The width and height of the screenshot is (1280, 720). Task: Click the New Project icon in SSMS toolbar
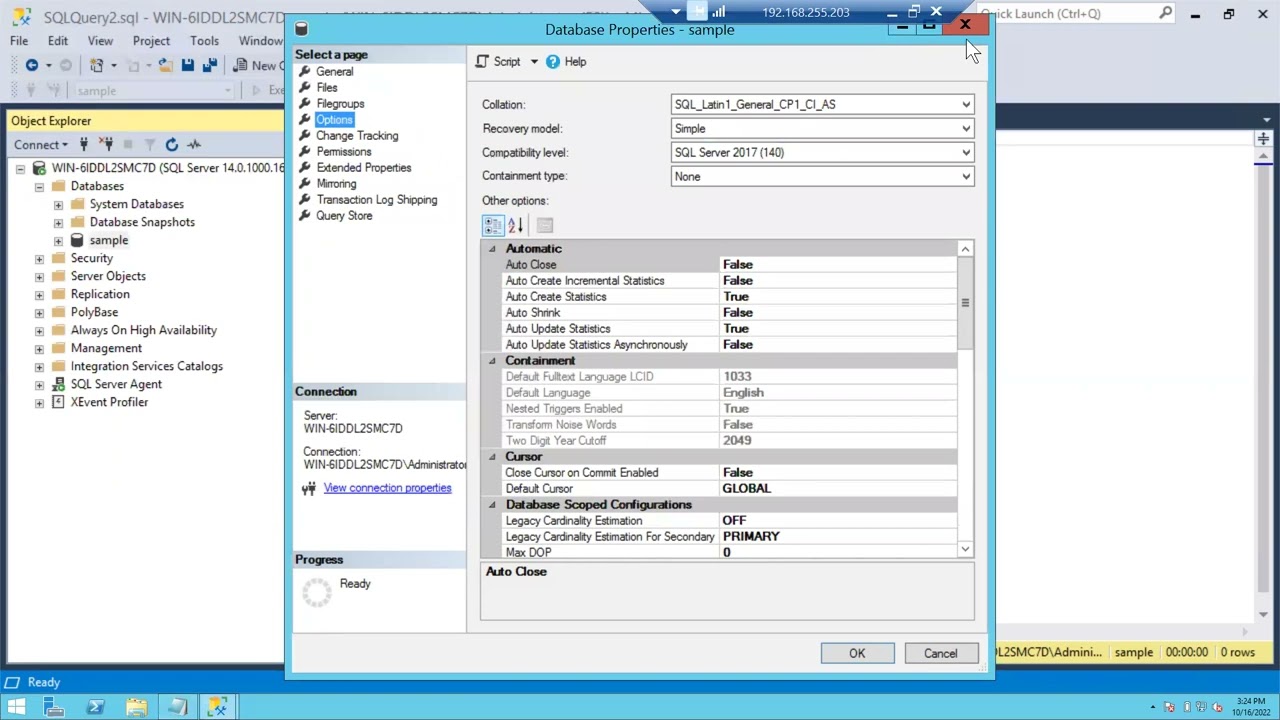97,65
